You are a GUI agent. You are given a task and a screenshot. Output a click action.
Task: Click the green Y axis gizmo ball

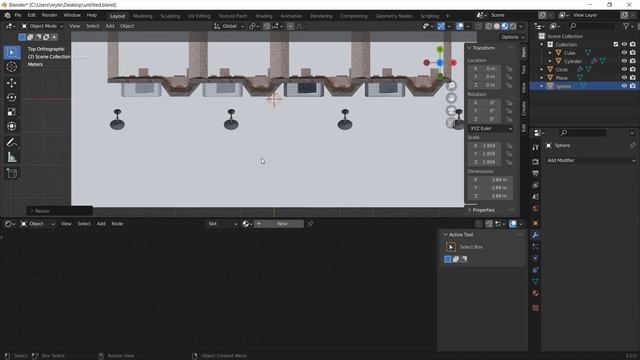[440, 49]
